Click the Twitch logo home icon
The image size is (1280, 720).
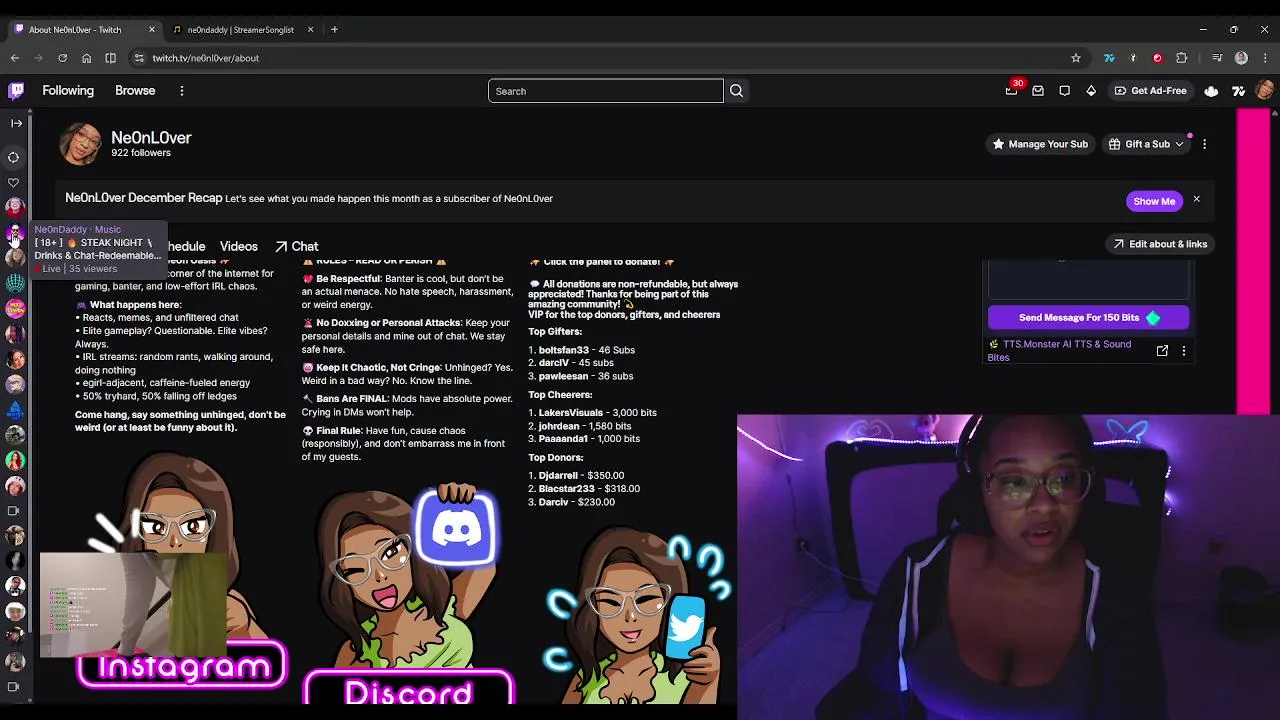click(16, 91)
